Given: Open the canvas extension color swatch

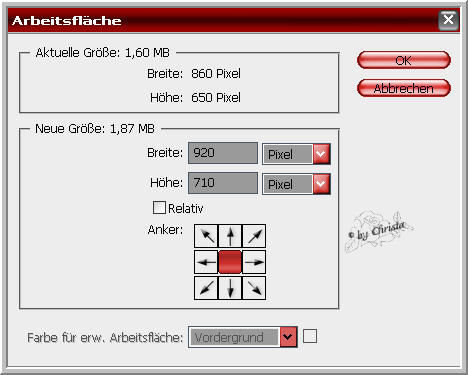Looking at the screenshot, I should (x=310, y=336).
